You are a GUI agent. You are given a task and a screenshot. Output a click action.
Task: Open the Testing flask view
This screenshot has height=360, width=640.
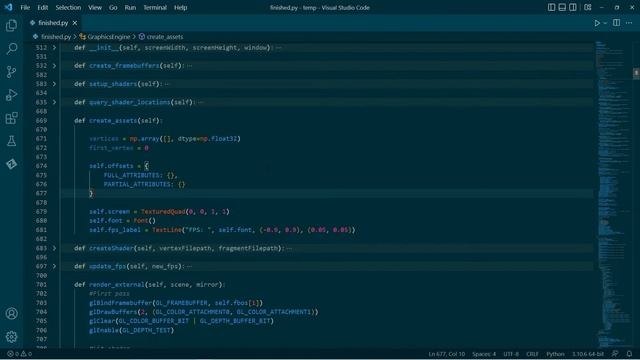[x=11, y=141]
